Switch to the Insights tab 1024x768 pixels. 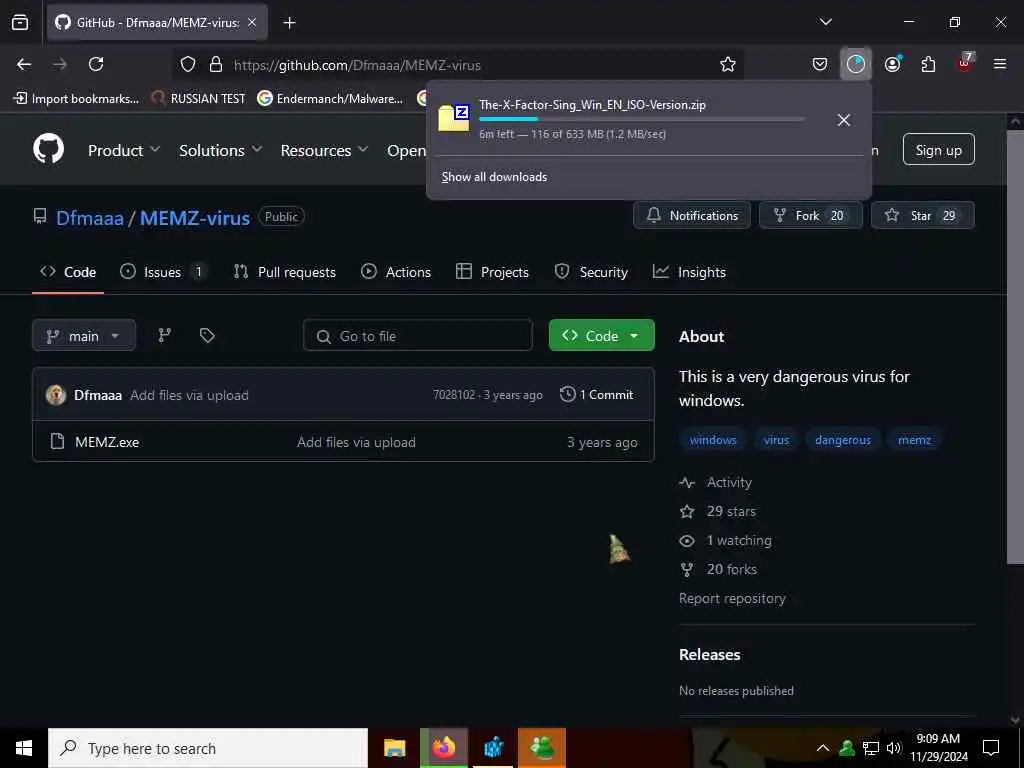[689, 272]
